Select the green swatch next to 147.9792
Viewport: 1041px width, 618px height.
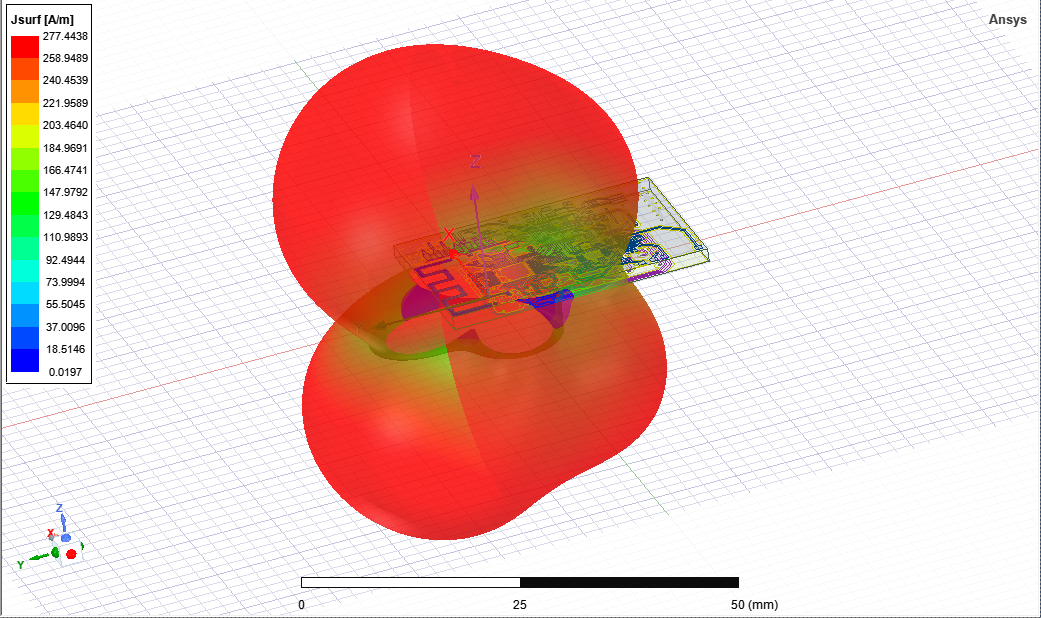25,192
